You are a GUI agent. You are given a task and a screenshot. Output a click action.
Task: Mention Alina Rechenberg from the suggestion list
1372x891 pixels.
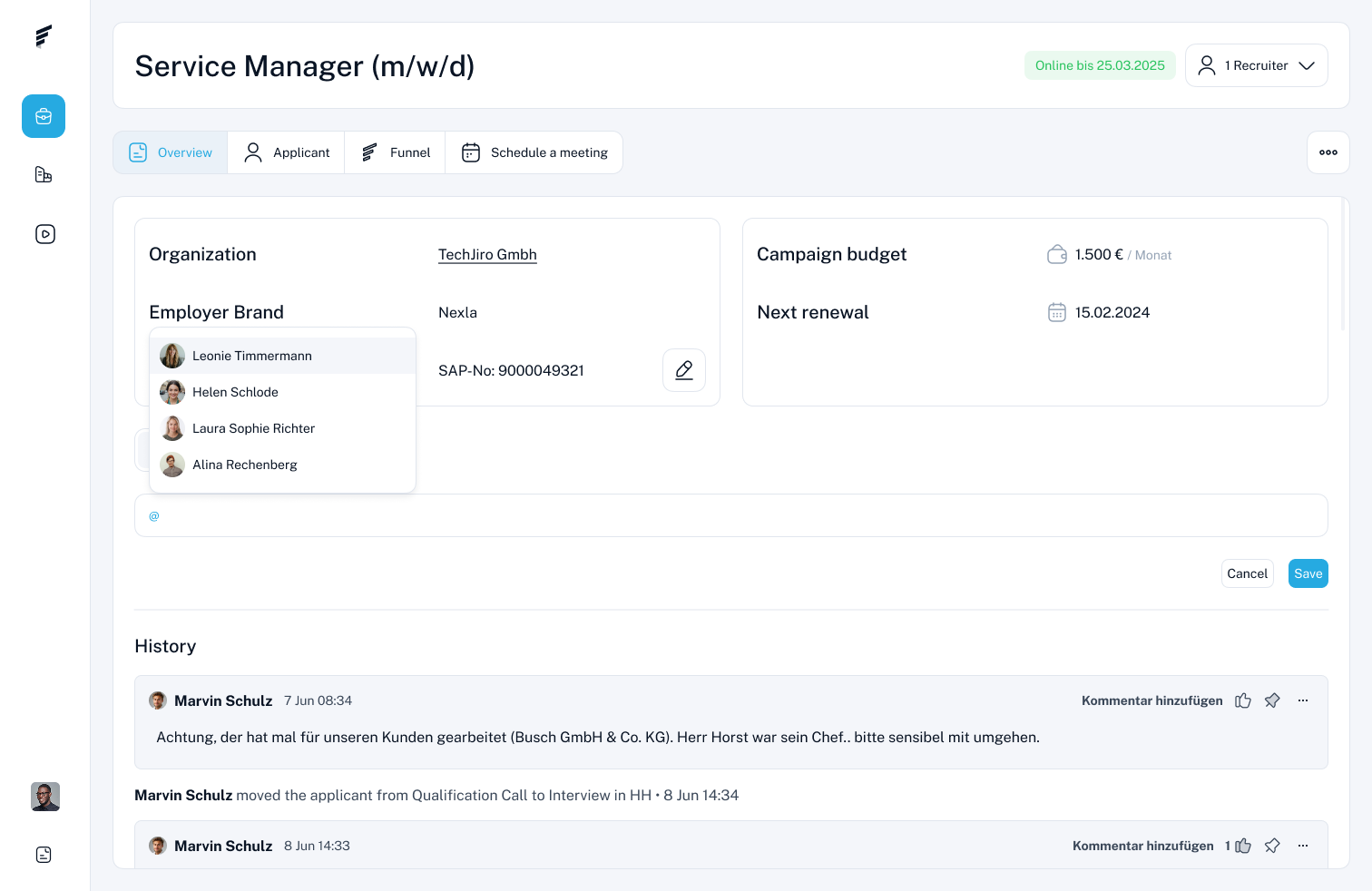(x=282, y=465)
